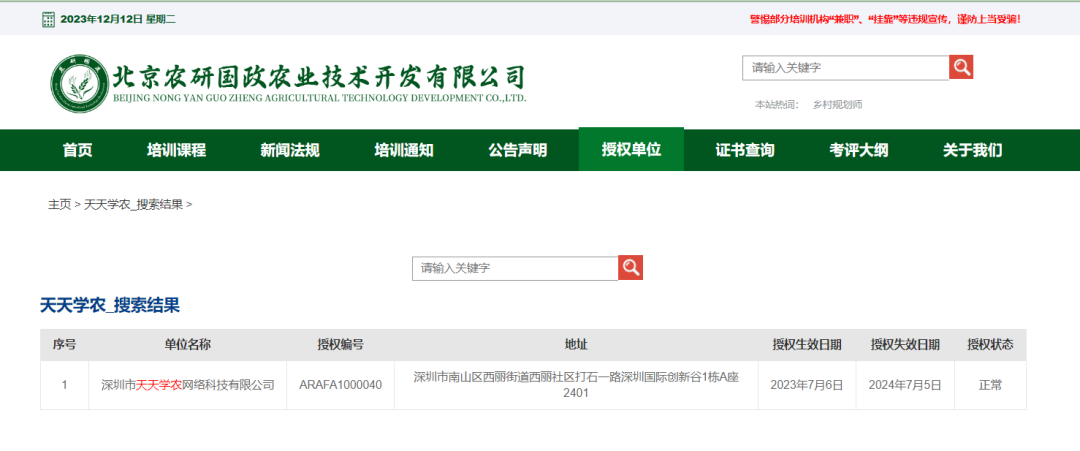The height and width of the screenshot is (451, 1080).
Task: Click the 授权失效日期 column header
Action: (x=904, y=345)
